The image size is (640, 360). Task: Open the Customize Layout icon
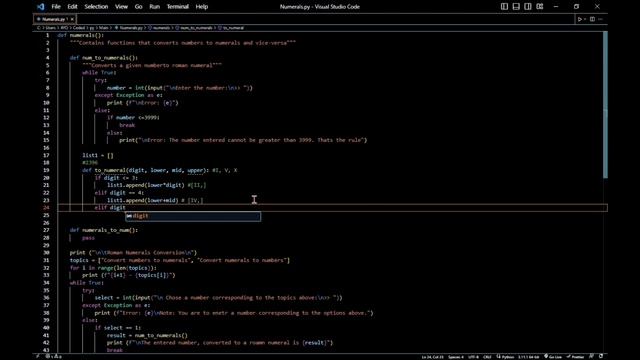(x=540, y=7)
